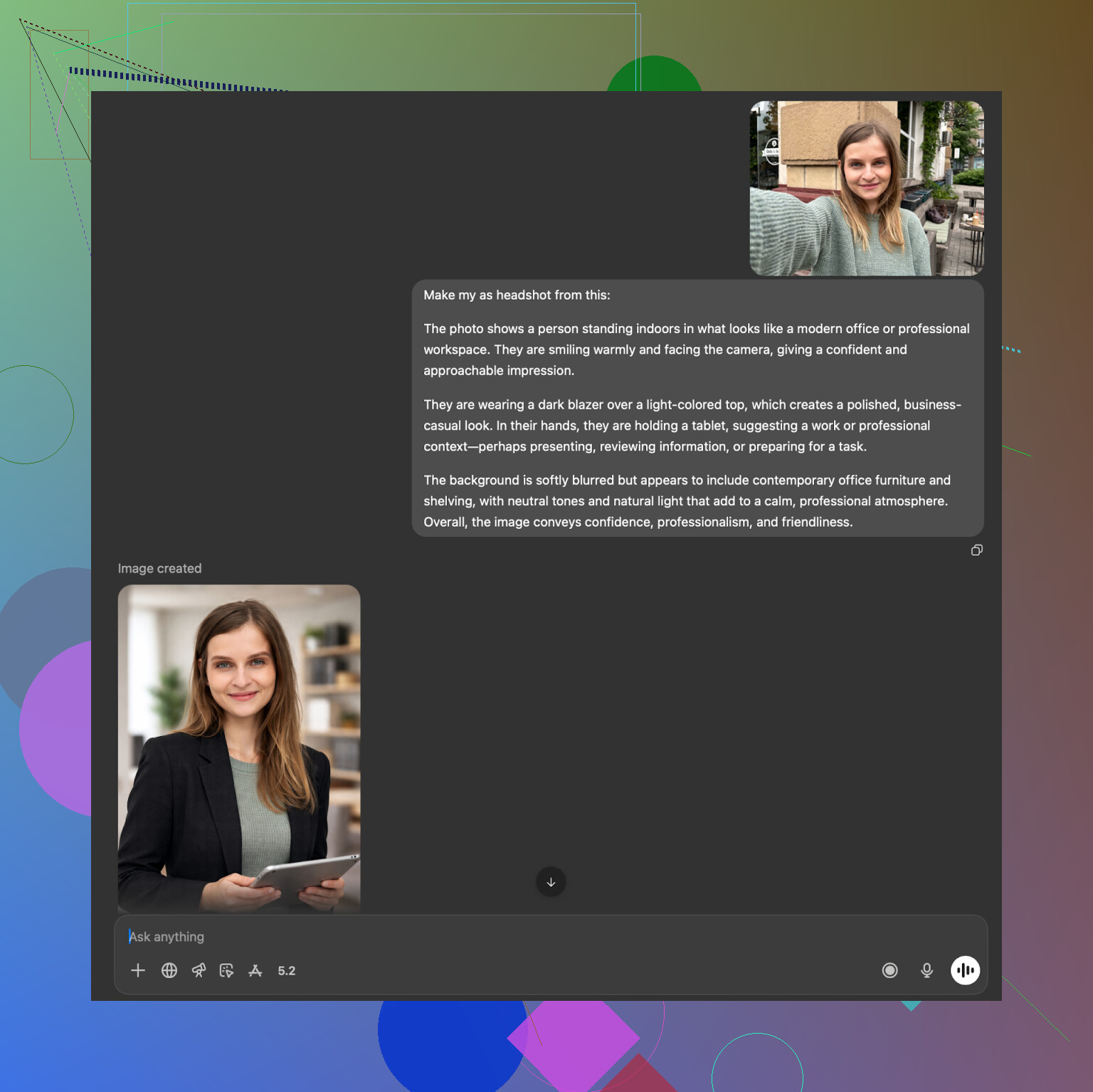
Task: Click the circular record button
Action: coord(889,970)
